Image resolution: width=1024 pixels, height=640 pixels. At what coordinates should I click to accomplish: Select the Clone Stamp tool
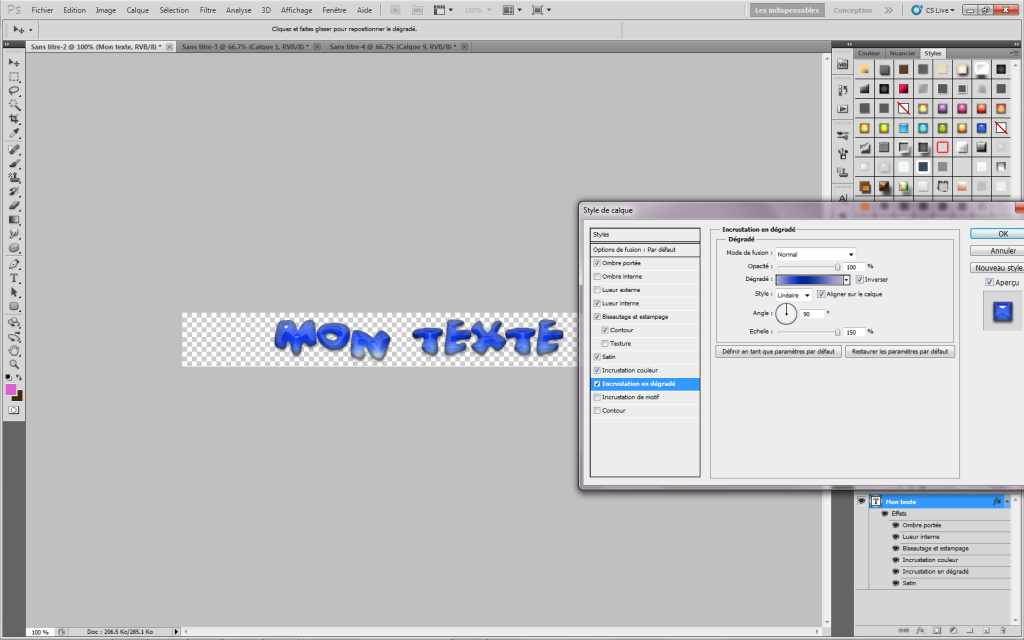[x=14, y=178]
